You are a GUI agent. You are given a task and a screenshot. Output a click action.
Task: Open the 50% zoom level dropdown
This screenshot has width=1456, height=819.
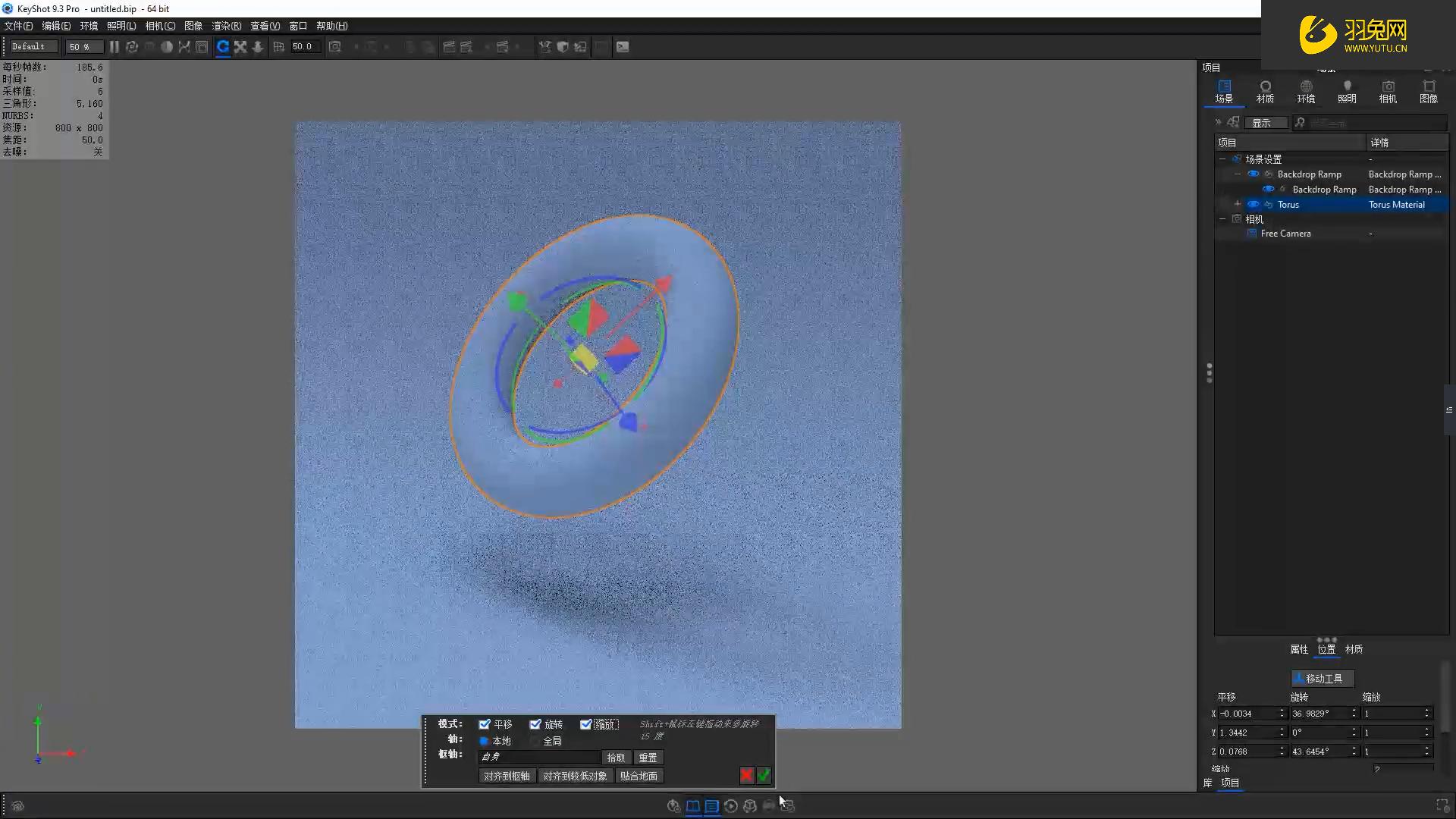tap(83, 46)
